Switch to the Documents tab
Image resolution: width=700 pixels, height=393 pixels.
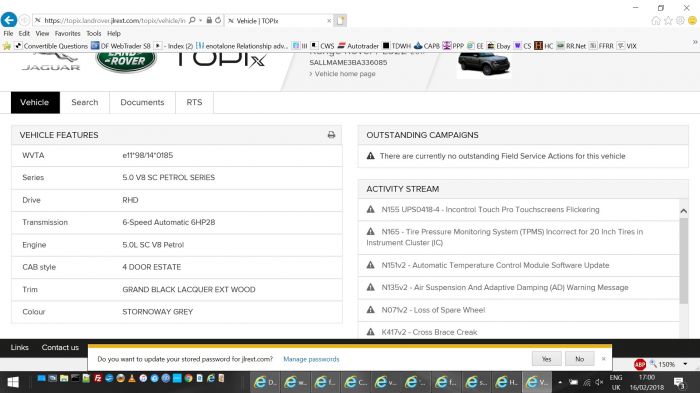tap(142, 102)
